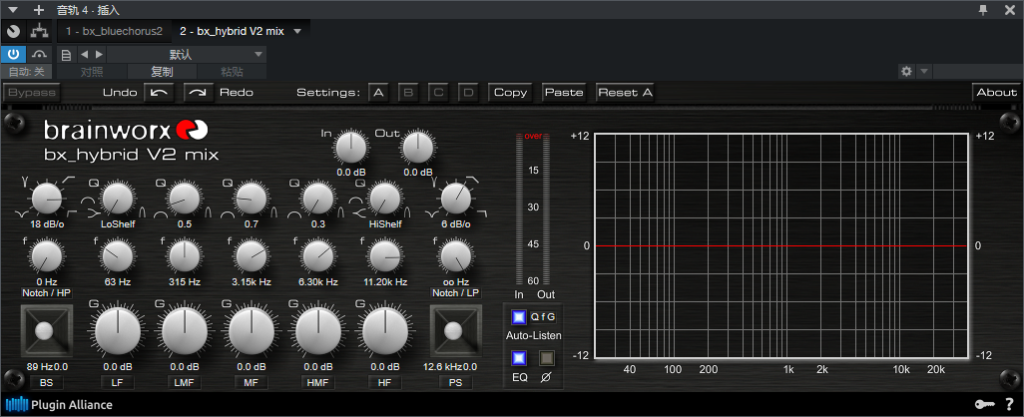The height and width of the screenshot is (417, 1024).
Task: Expand the arrow next to the gear icon
Action: pyautogui.click(x=923, y=71)
